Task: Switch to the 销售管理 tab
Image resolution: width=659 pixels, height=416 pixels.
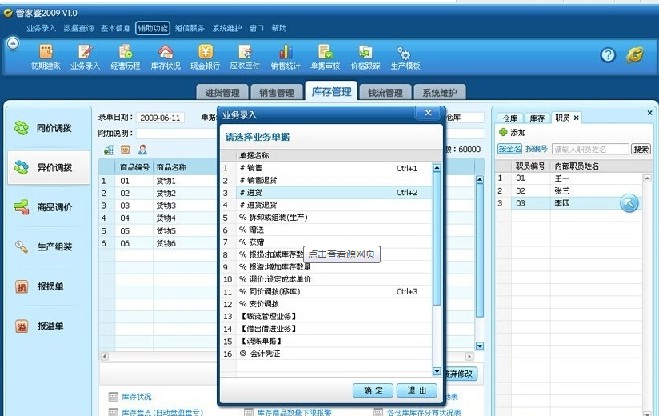Action: pos(272,93)
